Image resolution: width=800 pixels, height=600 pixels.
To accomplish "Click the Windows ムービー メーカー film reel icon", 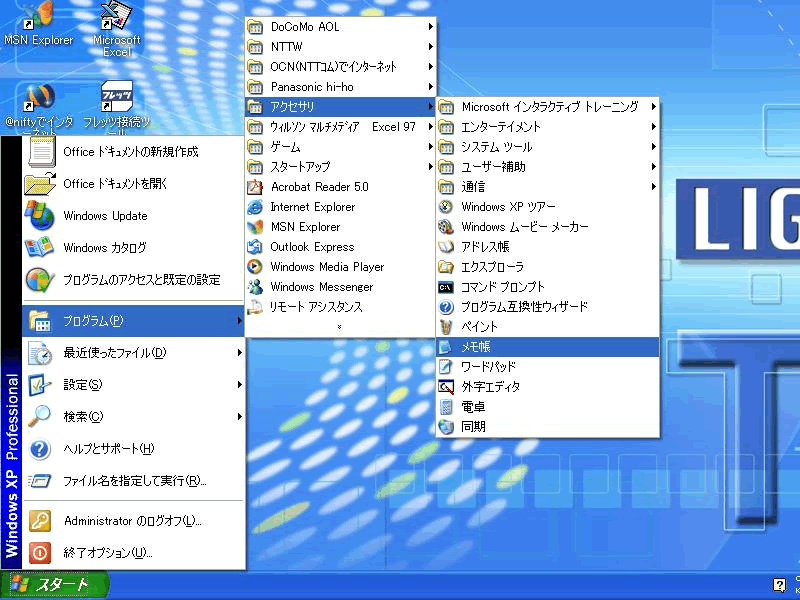I will click(446, 227).
